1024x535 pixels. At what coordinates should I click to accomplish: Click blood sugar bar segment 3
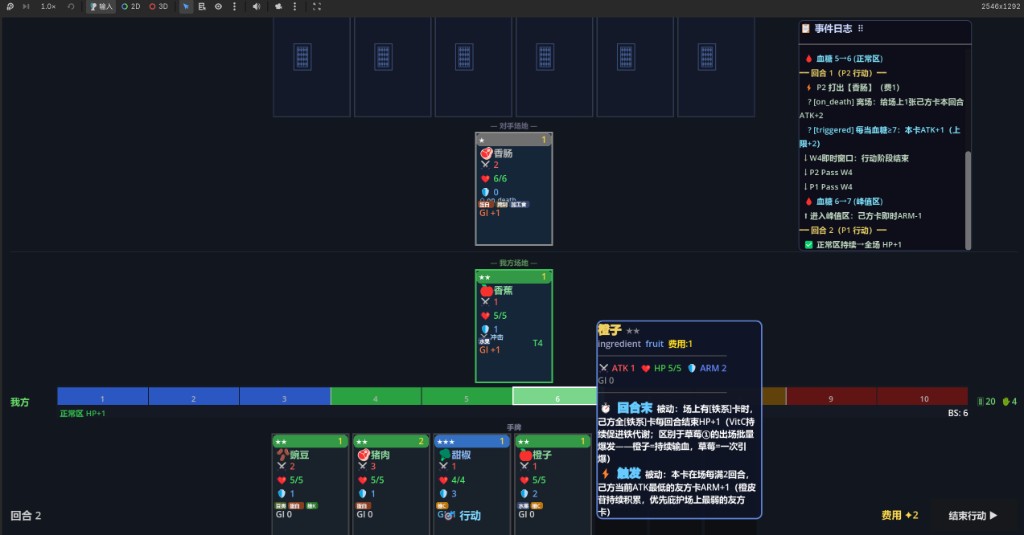click(285, 397)
